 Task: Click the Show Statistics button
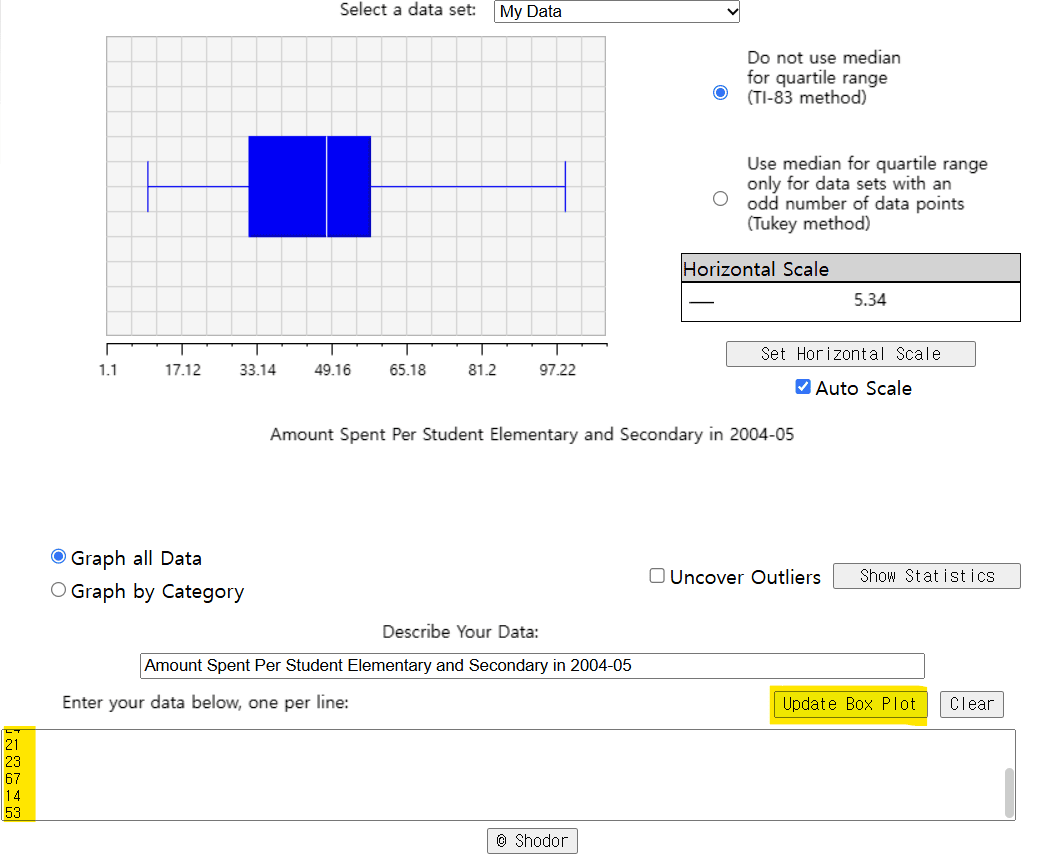tap(926, 576)
